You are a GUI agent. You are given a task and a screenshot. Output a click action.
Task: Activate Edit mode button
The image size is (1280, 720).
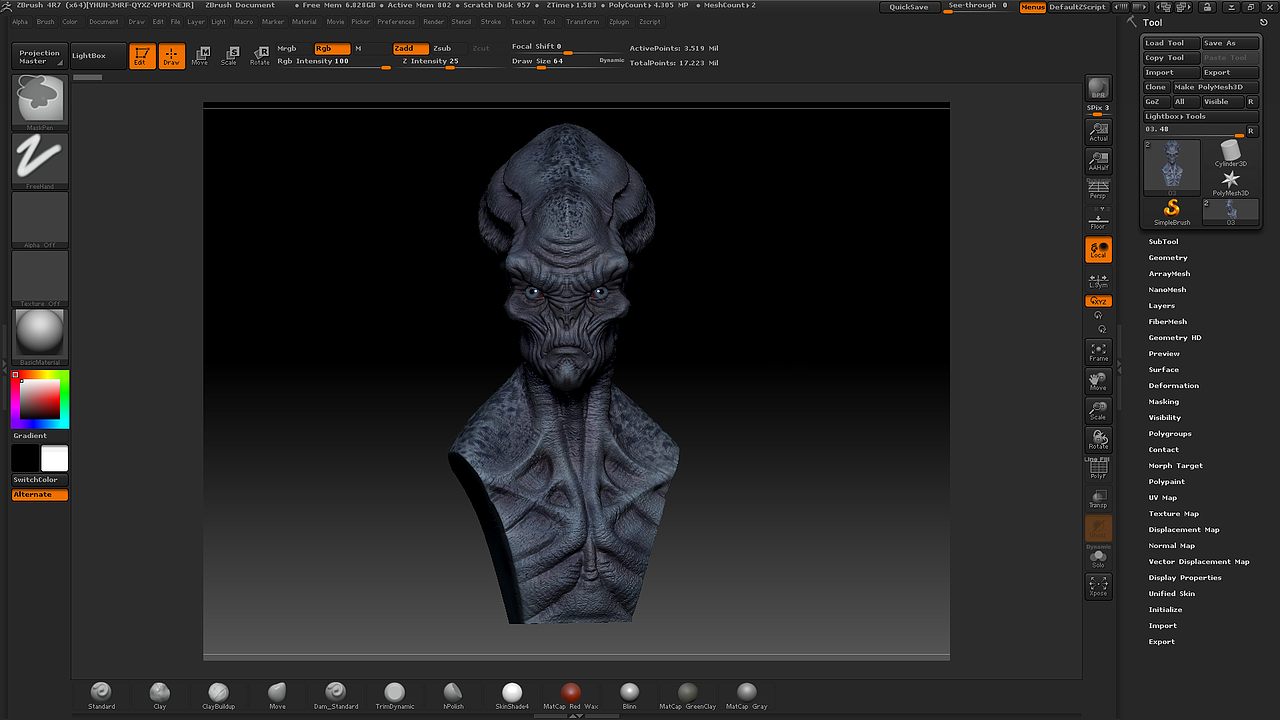142,56
